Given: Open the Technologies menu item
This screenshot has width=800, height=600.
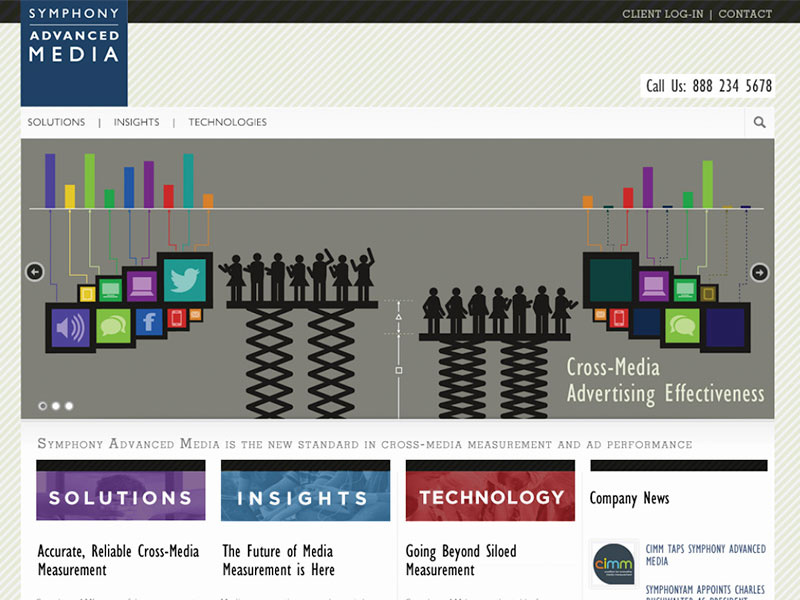Looking at the screenshot, I should [228, 122].
